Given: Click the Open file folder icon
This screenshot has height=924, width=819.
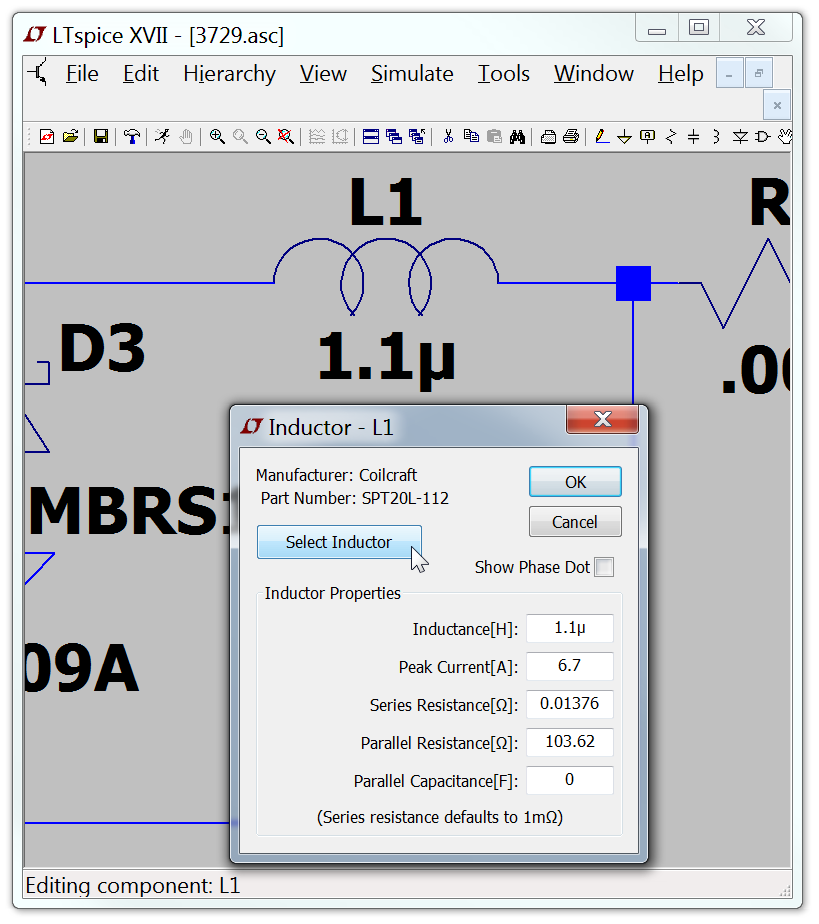Looking at the screenshot, I should [70, 137].
